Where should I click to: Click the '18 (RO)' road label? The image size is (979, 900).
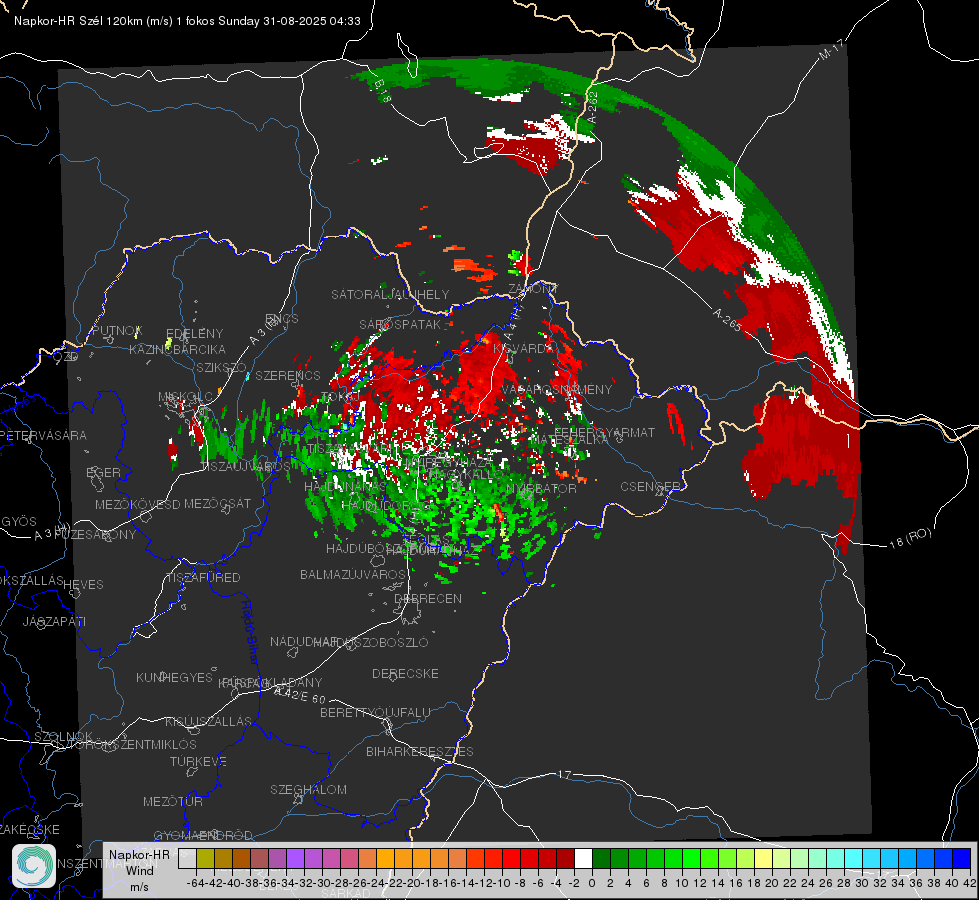pyautogui.click(x=910, y=538)
